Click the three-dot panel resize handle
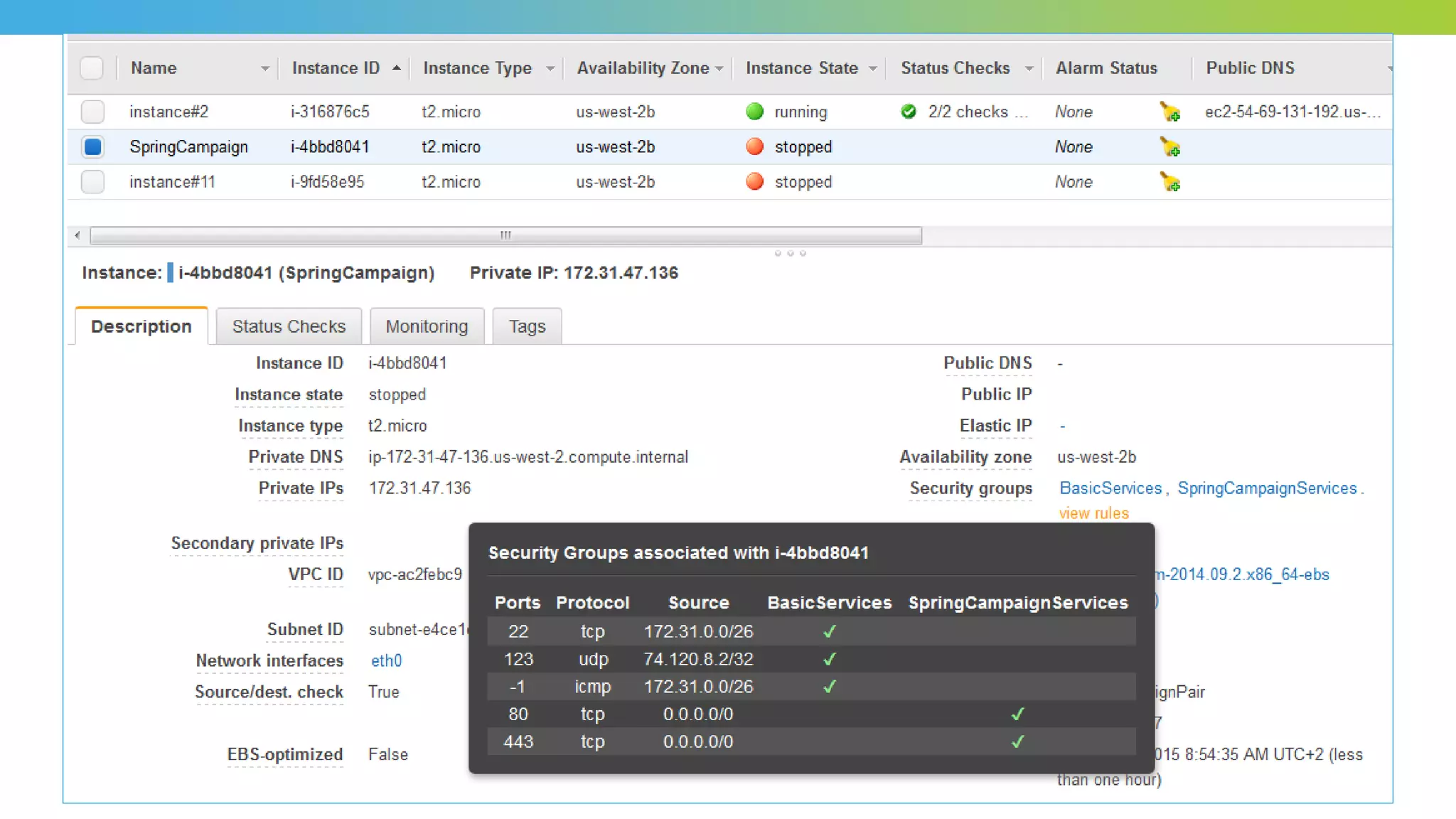 click(x=790, y=253)
